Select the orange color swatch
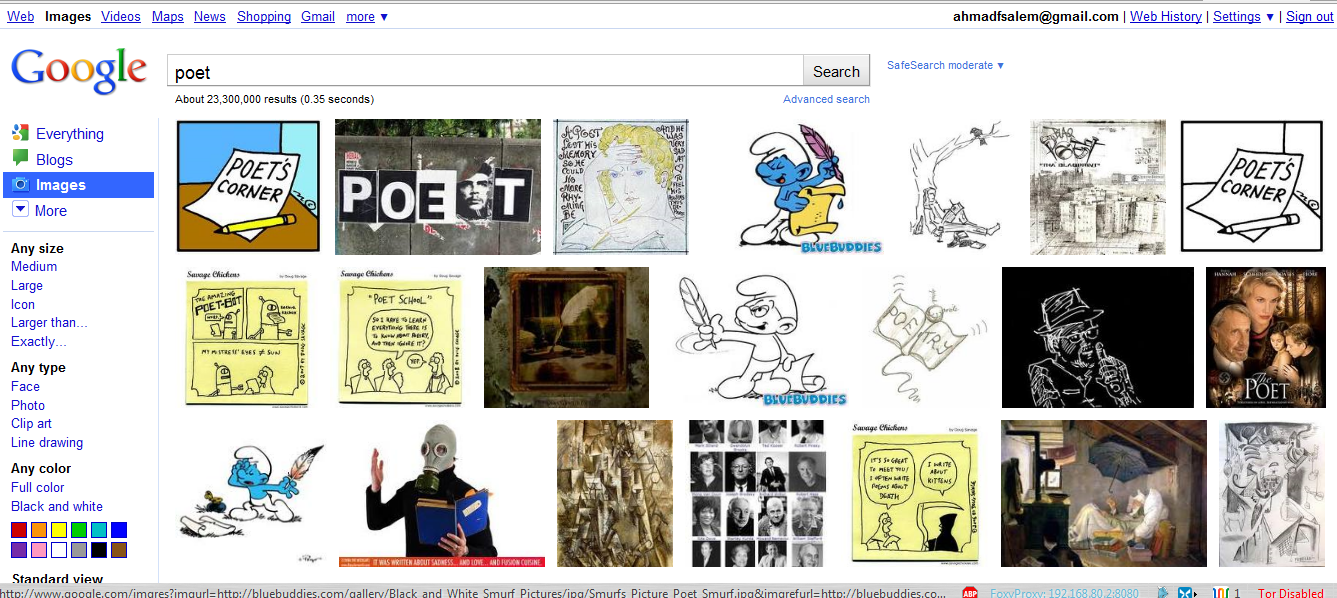 39,530
